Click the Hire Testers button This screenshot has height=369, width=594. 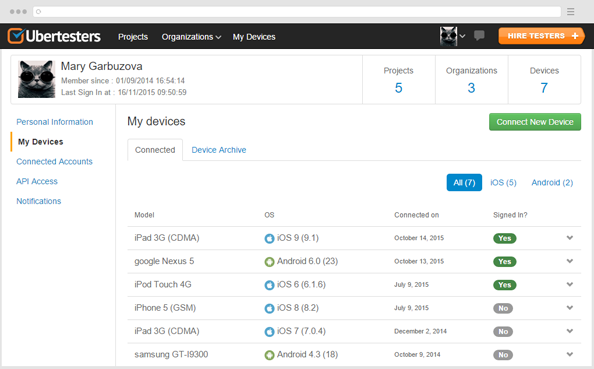pos(542,36)
